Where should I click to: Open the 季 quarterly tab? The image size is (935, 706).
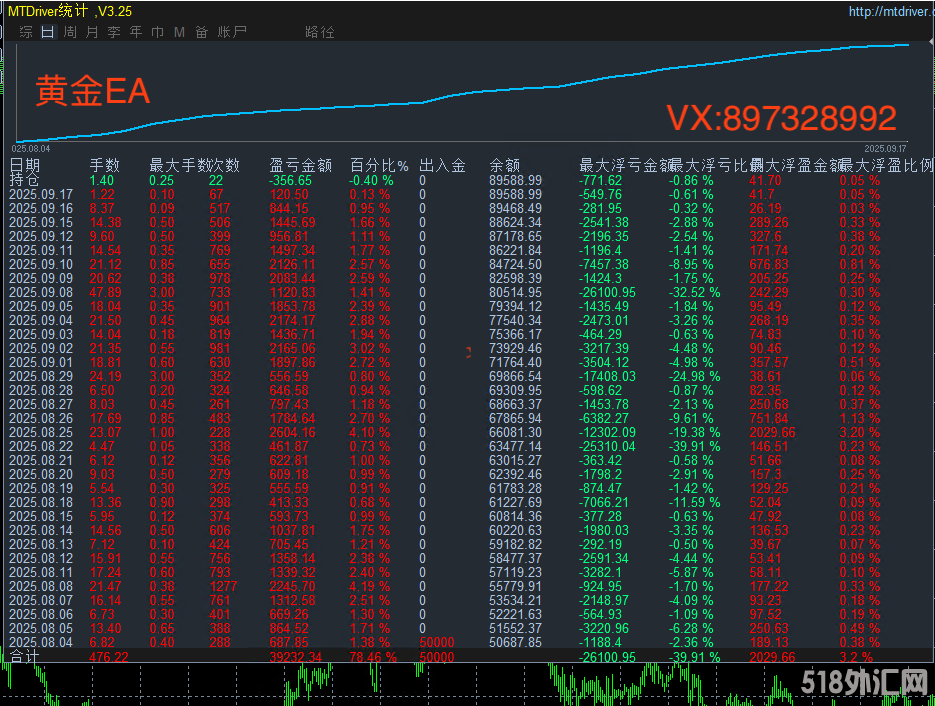114,32
